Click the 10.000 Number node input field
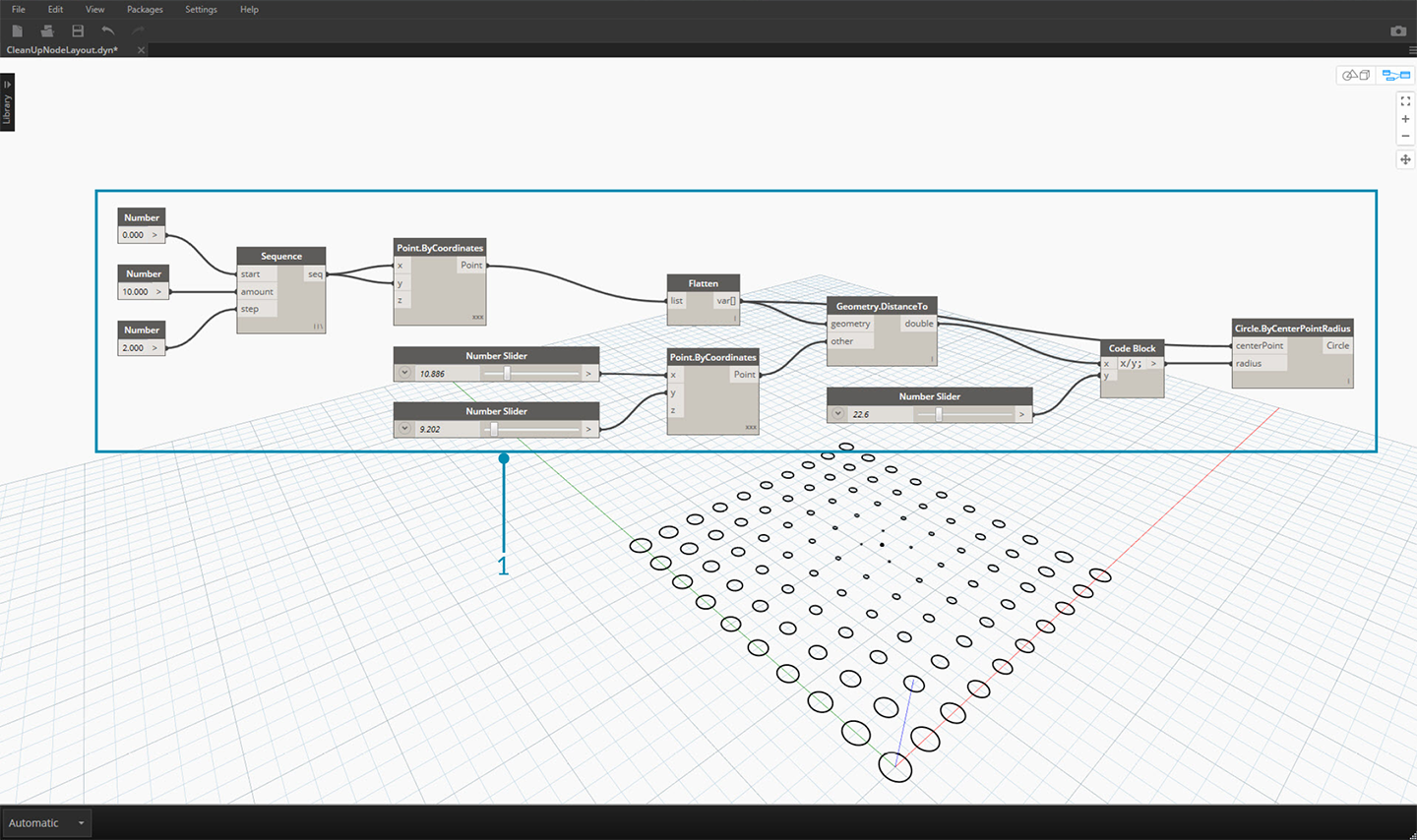1417x840 pixels. point(135,292)
